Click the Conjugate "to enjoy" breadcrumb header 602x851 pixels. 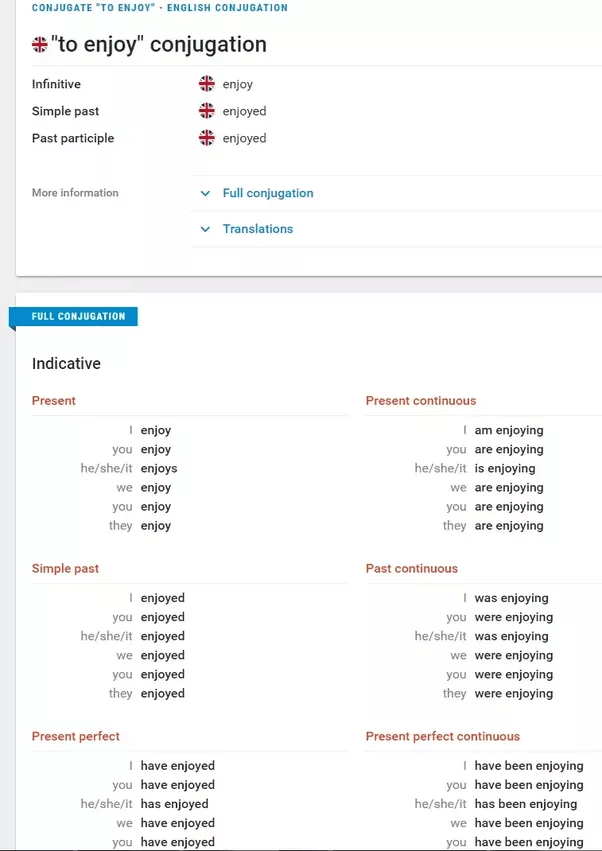[160, 8]
